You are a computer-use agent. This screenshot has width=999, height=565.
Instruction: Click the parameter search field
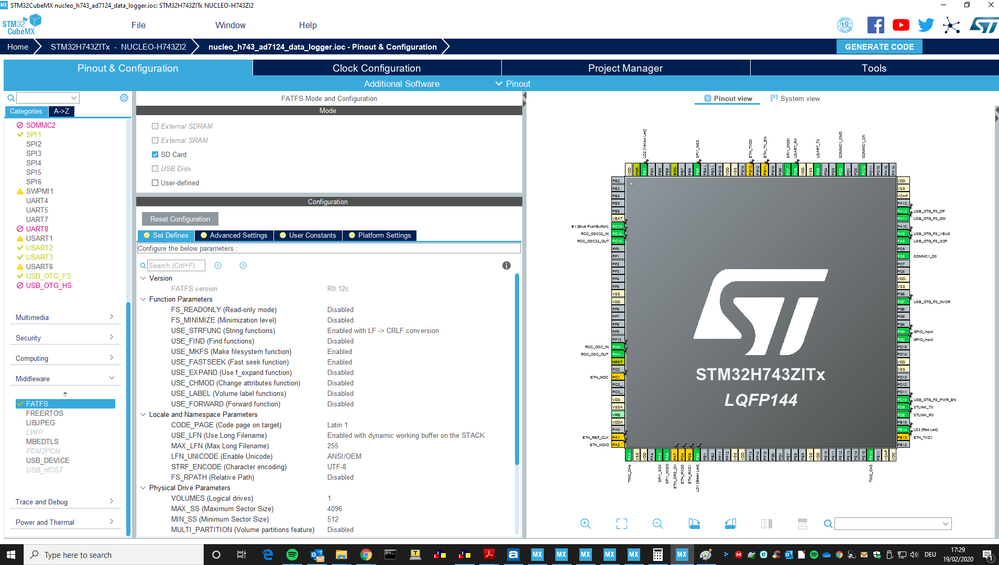176,266
